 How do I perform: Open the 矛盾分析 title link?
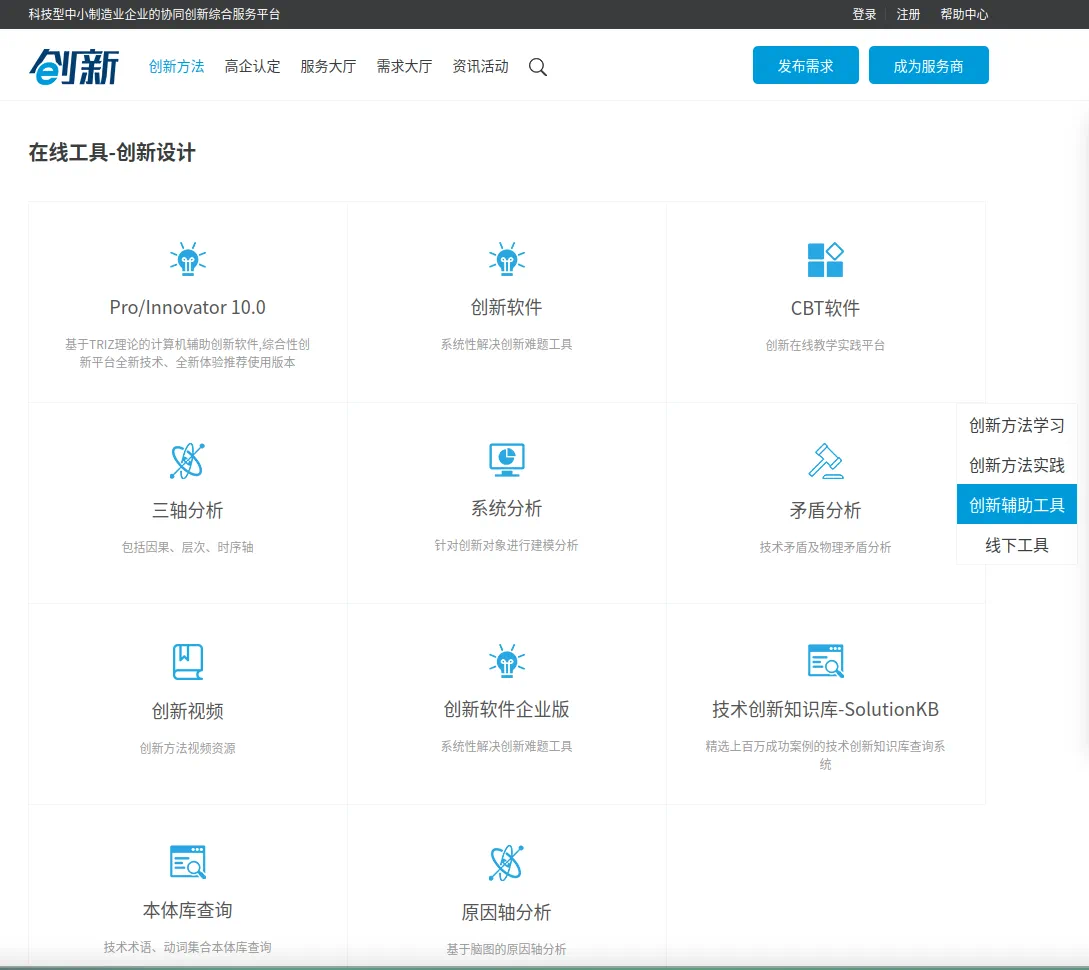click(825, 510)
